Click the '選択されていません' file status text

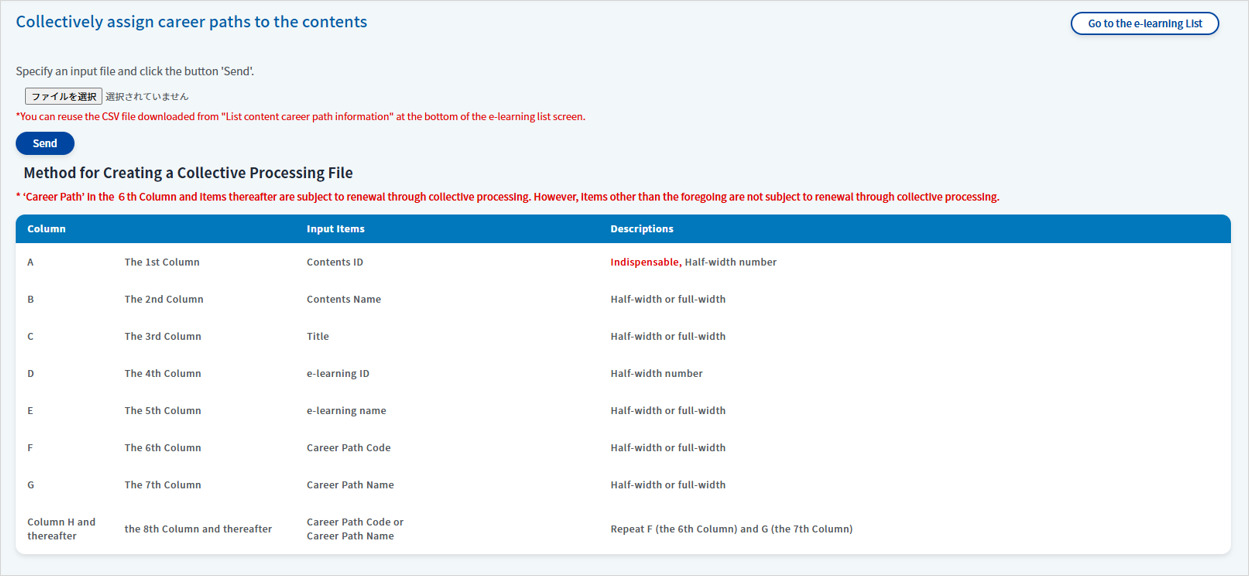point(147,97)
